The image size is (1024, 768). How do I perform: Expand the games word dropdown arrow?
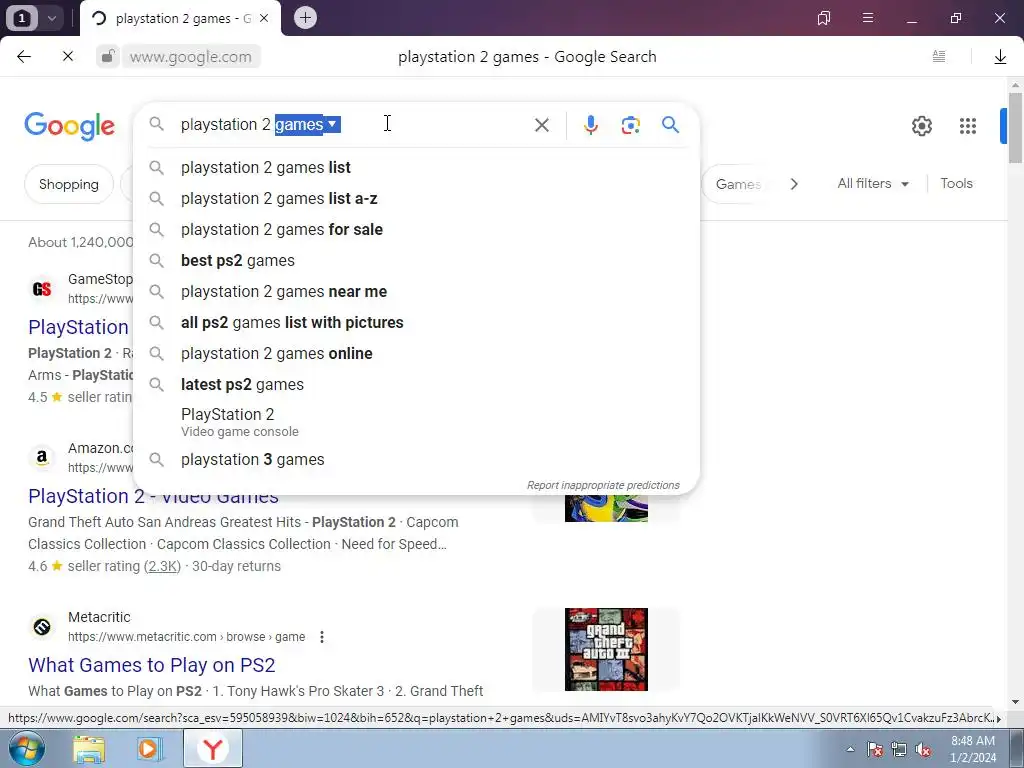(x=332, y=123)
